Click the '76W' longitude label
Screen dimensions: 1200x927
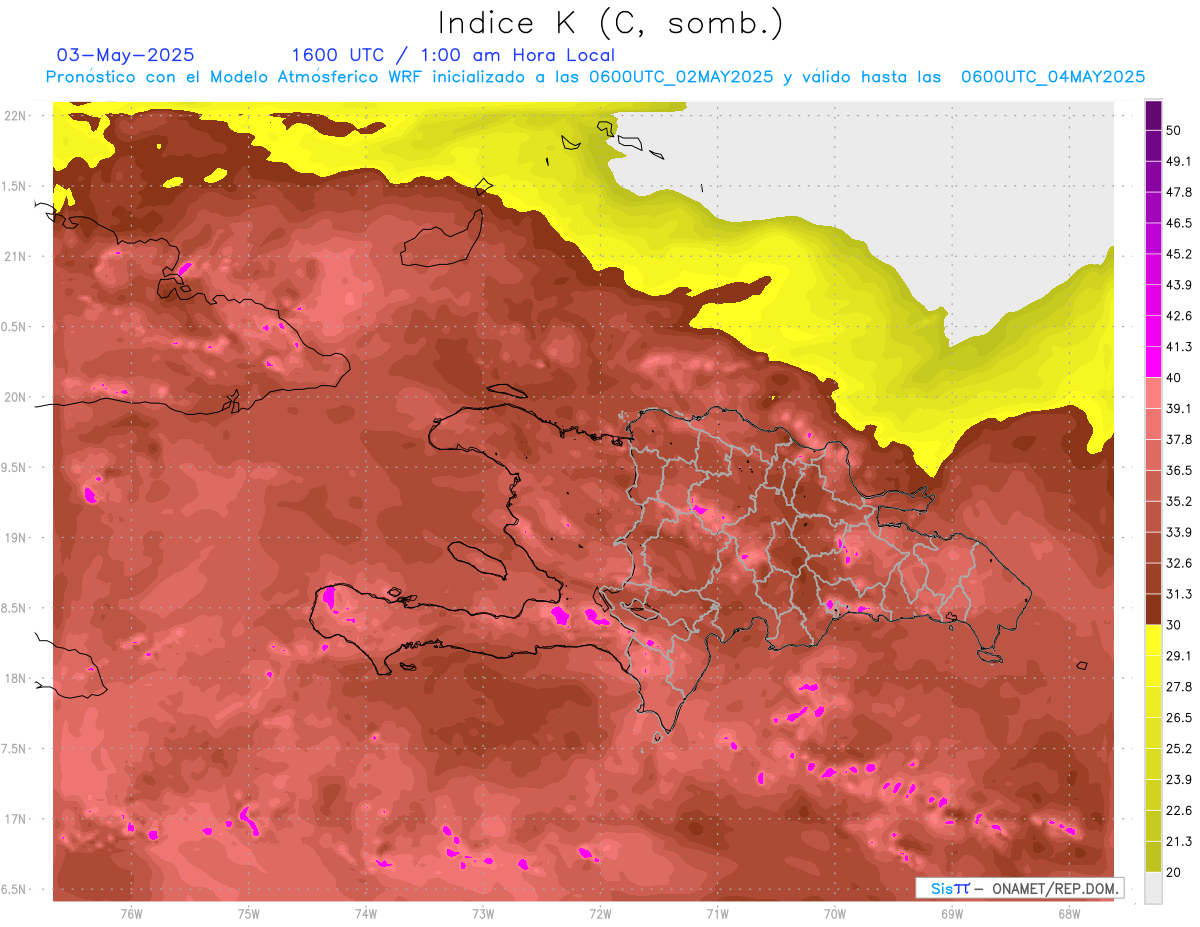tap(131, 913)
